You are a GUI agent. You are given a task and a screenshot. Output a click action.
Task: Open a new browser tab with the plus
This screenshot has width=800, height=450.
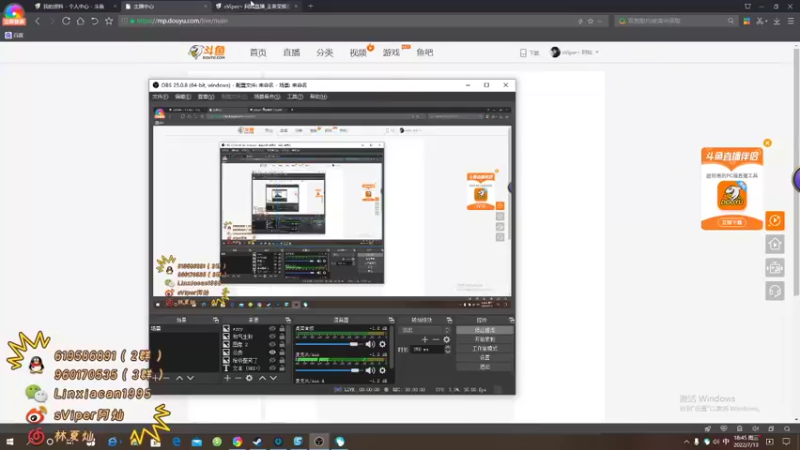coord(310,6)
